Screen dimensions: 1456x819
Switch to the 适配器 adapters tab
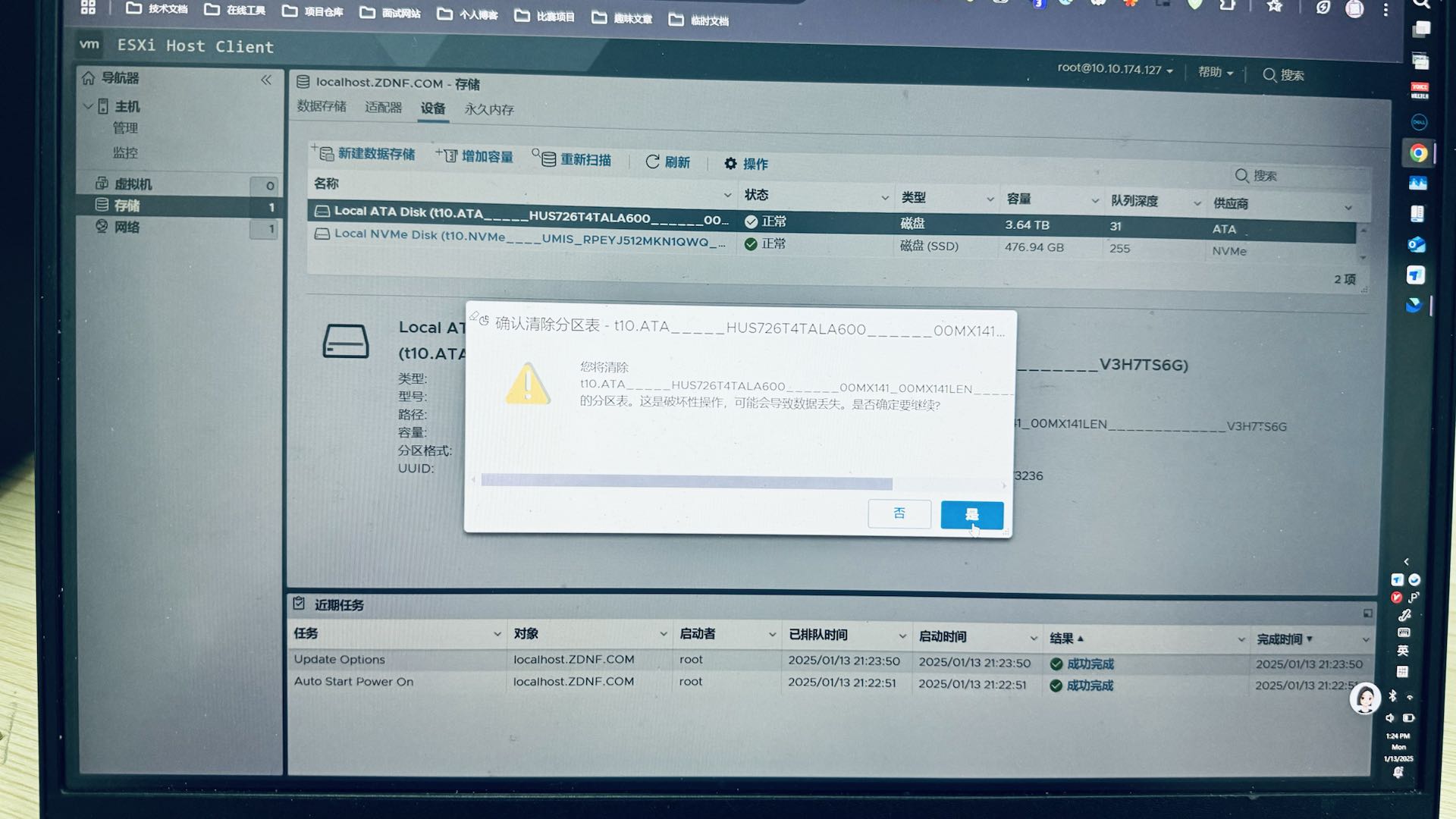383,107
